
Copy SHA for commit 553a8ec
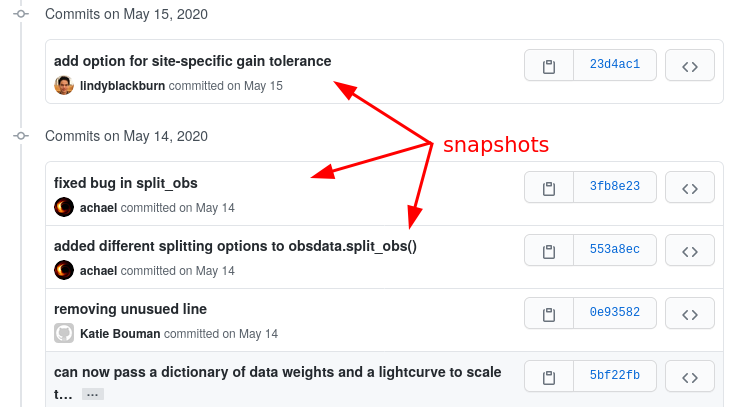(548, 249)
